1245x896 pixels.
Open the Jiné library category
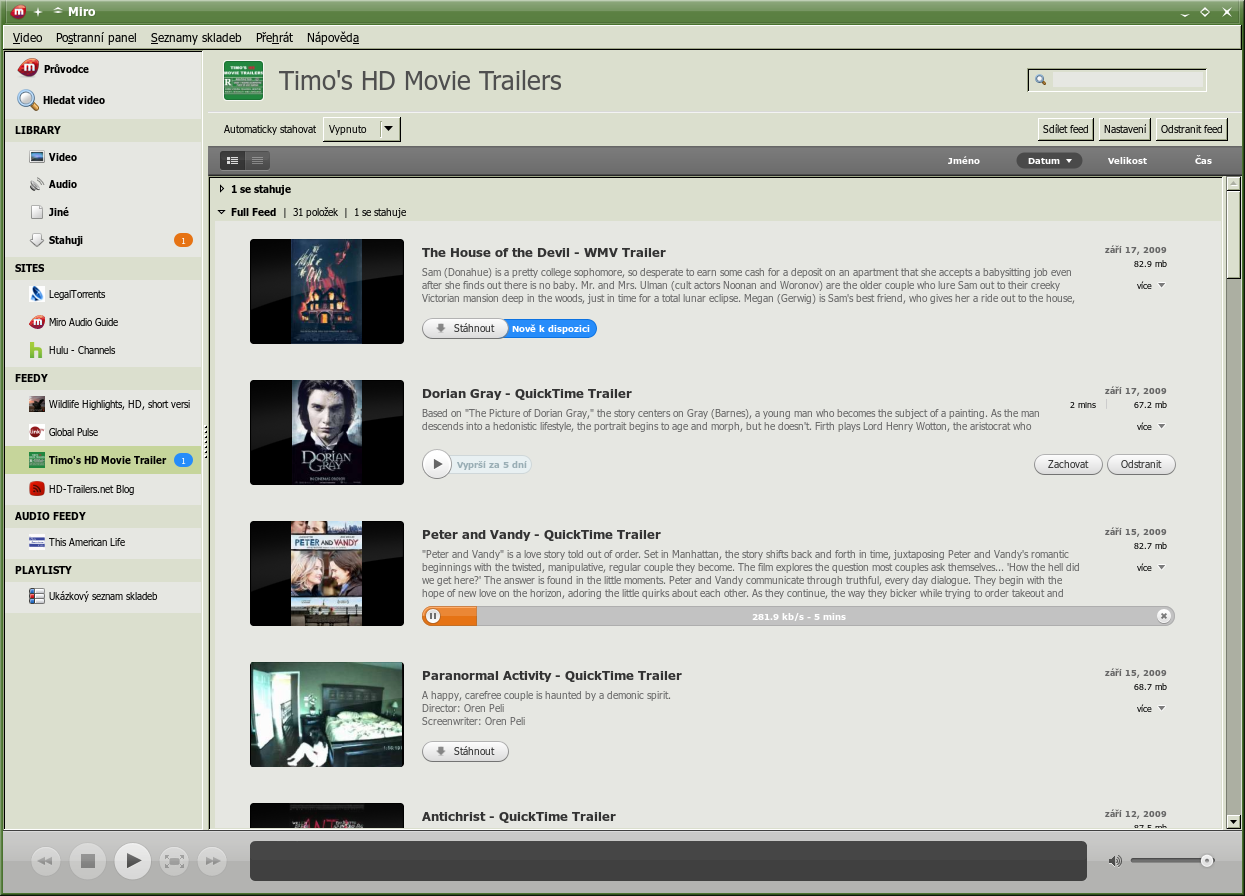click(x=102, y=212)
